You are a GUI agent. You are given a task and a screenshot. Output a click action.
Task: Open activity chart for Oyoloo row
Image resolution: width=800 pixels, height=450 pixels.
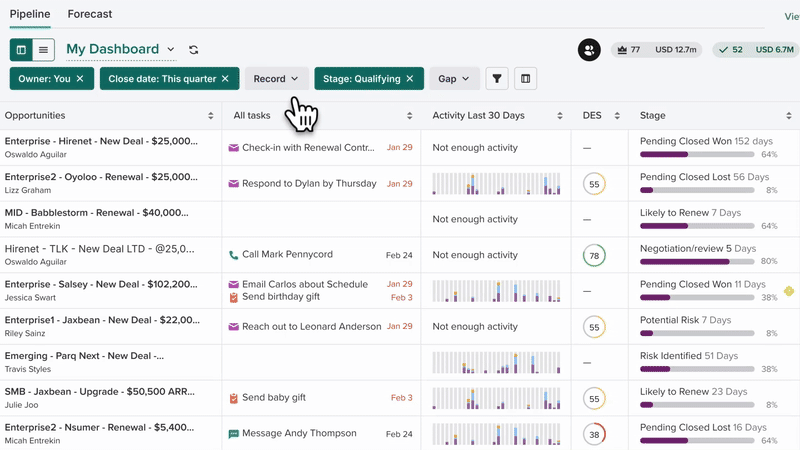coord(496,184)
